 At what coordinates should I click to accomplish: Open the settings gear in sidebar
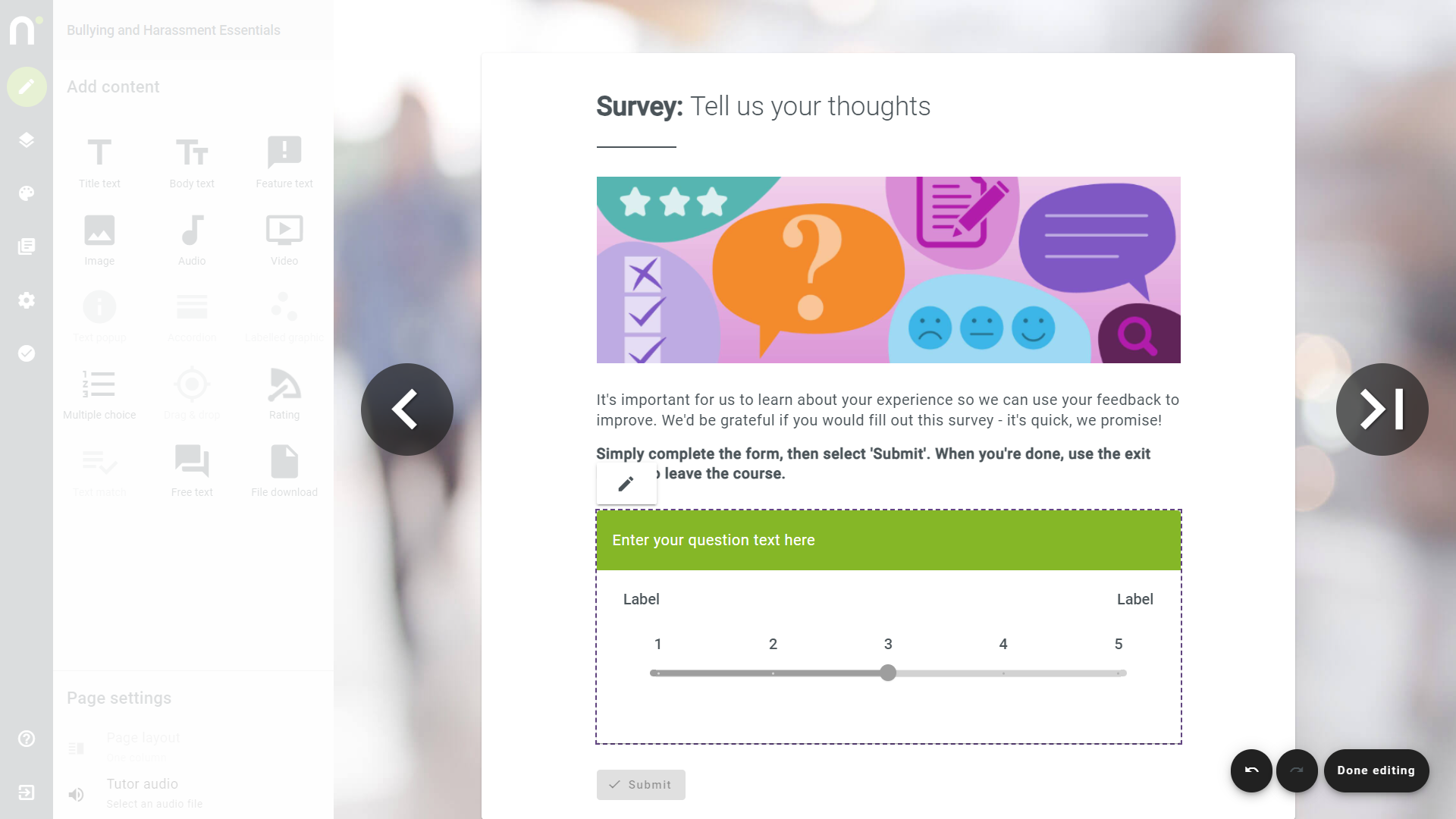click(x=27, y=300)
